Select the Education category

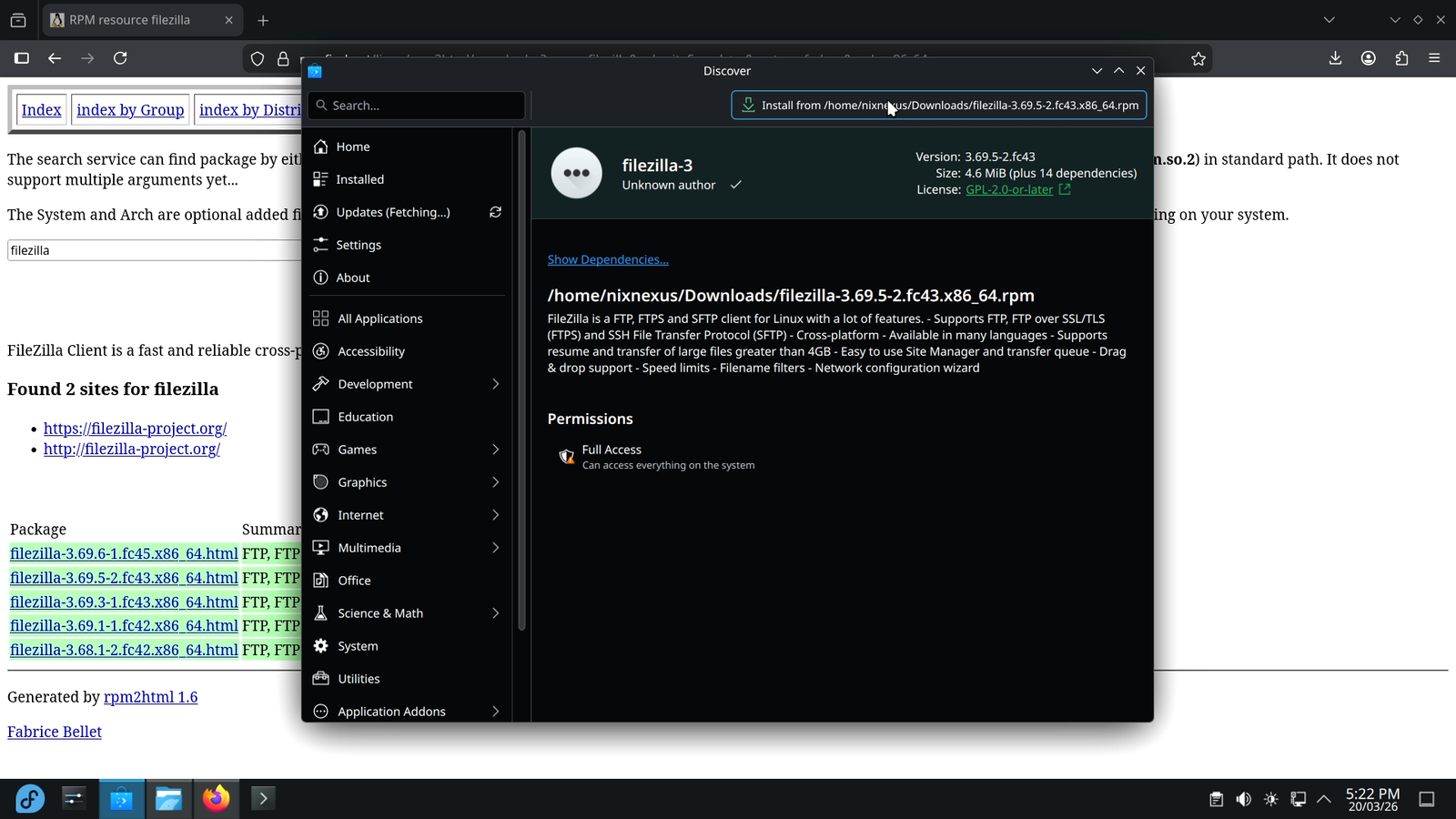[407, 417]
